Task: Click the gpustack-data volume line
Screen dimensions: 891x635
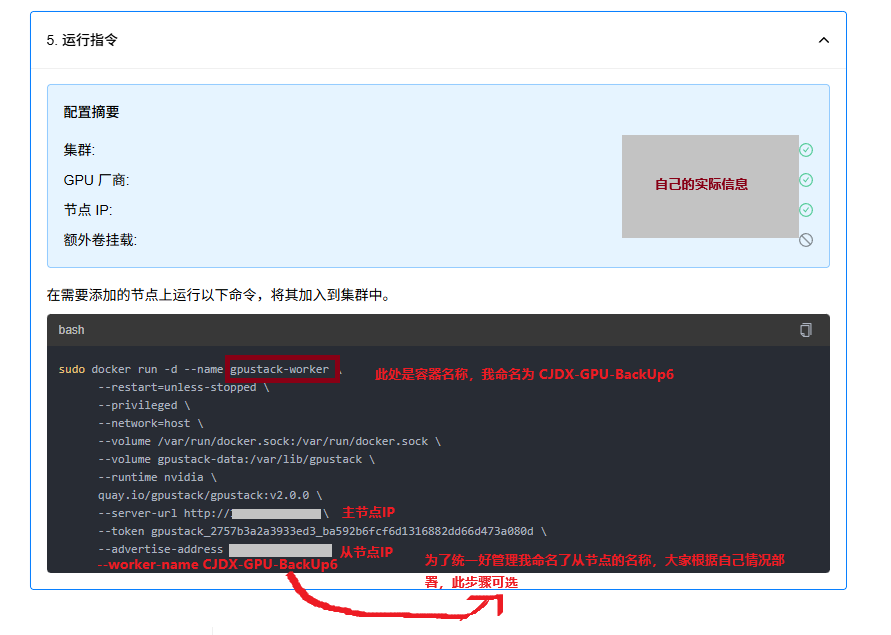Action: 236,459
